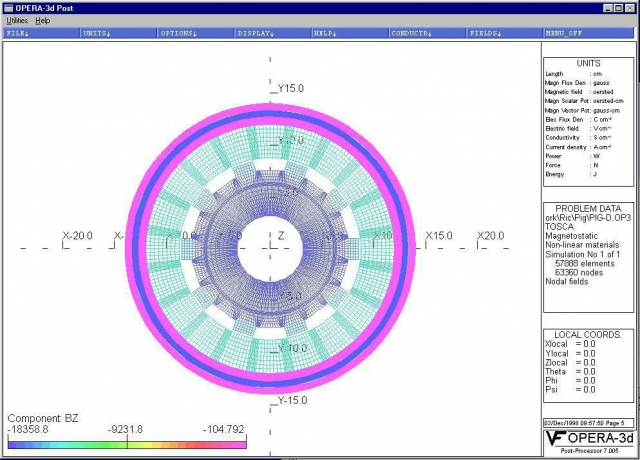Click the LOCAL COORDS panel heading
The width and height of the screenshot is (640, 460).
pyautogui.click(x=589, y=334)
